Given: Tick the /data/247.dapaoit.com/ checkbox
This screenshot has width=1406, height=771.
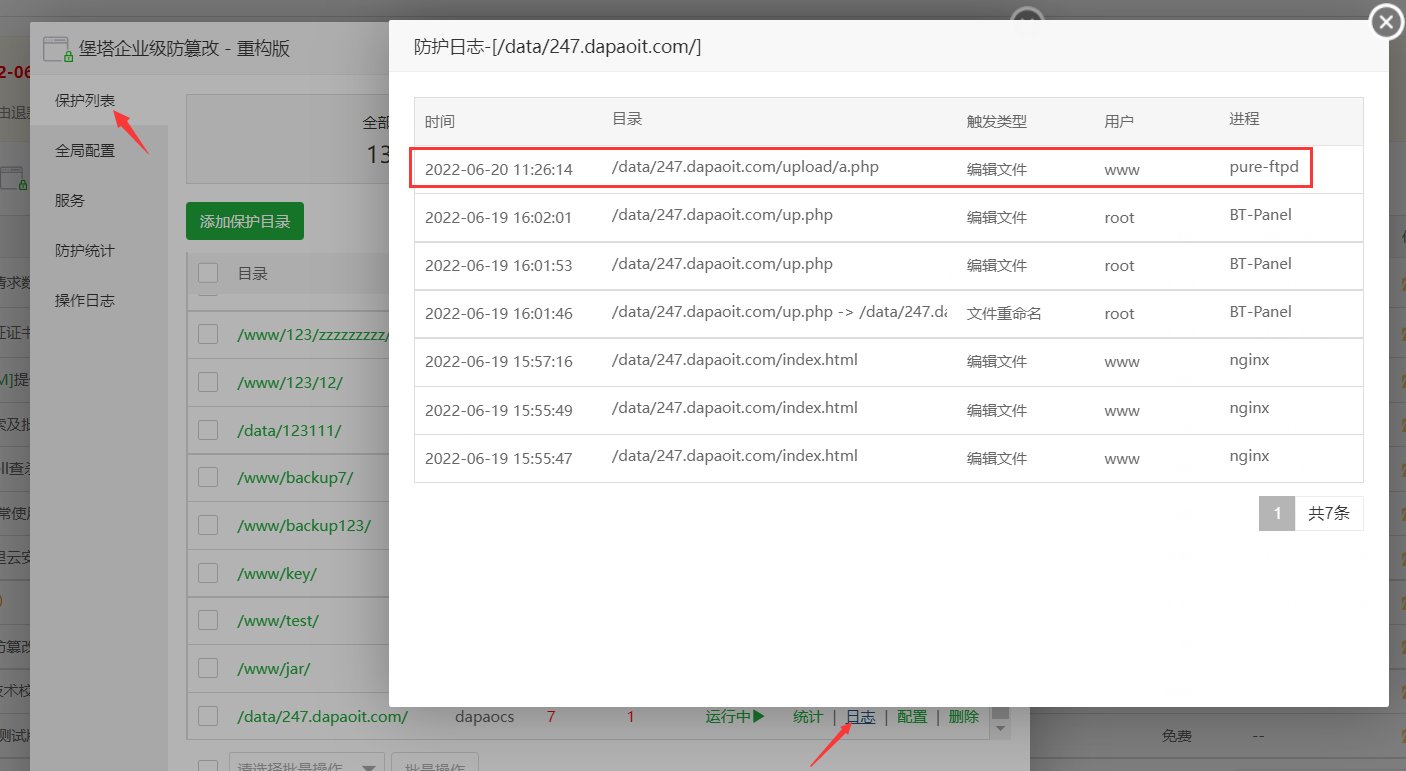Looking at the screenshot, I should click(x=208, y=716).
